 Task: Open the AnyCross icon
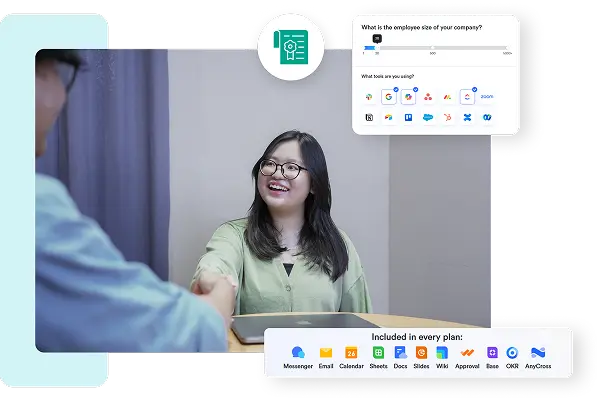[x=538, y=353]
